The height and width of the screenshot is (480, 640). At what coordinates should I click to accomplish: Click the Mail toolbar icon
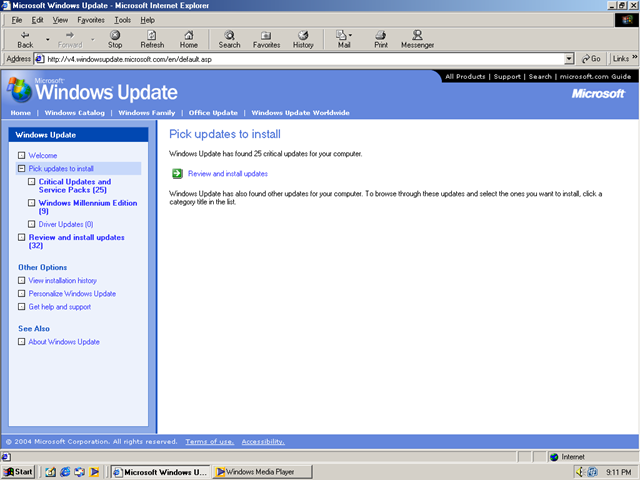point(344,40)
